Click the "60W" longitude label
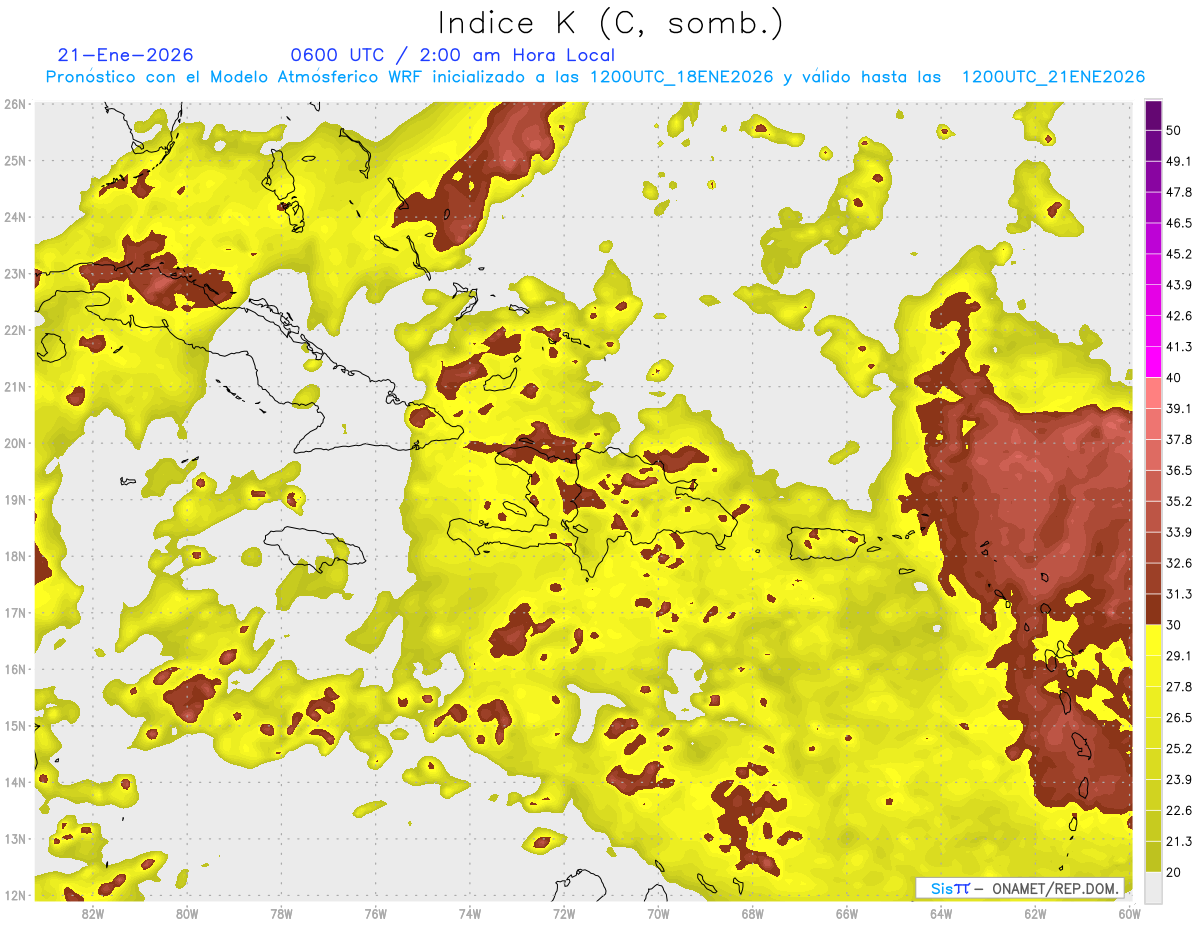This screenshot has width=1200, height=927. (1130, 913)
